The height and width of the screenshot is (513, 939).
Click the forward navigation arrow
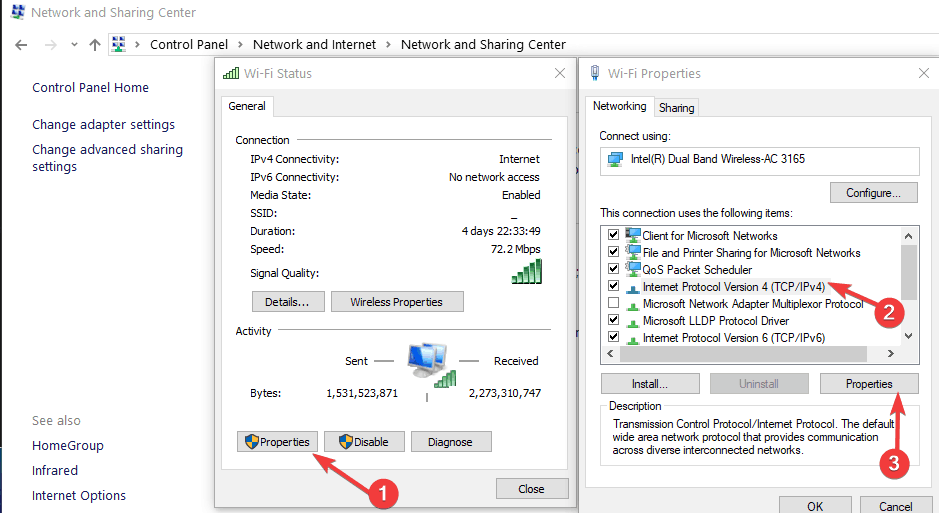click(x=50, y=45)
